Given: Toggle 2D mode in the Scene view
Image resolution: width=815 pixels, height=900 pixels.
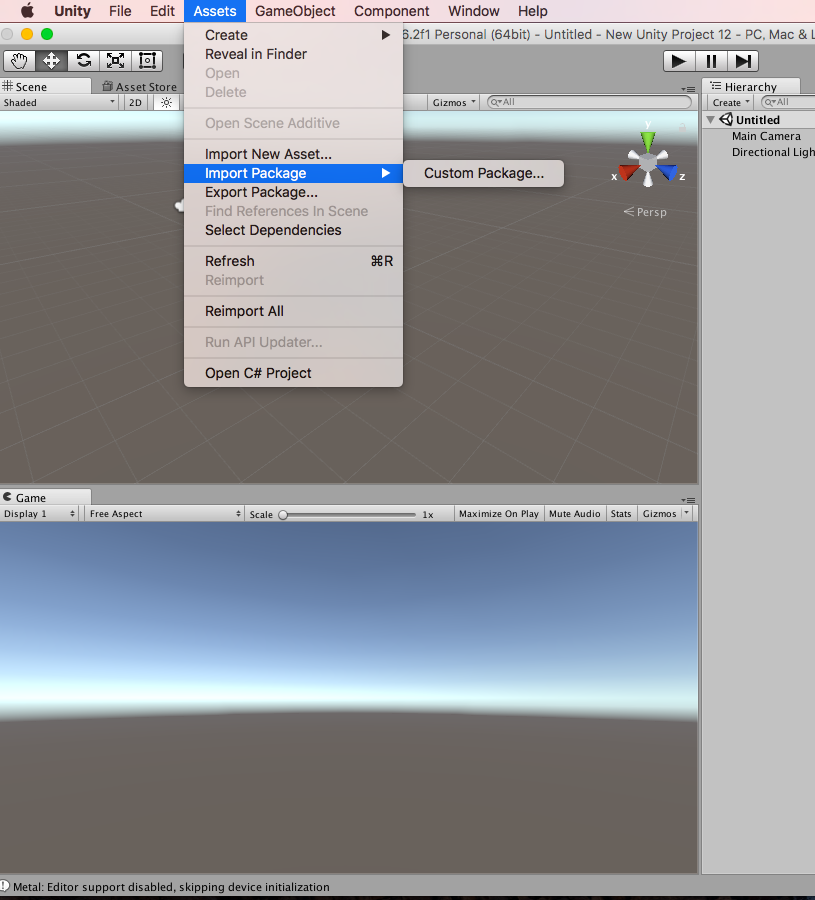Looking at the screenshot, I should pos(135,102).
